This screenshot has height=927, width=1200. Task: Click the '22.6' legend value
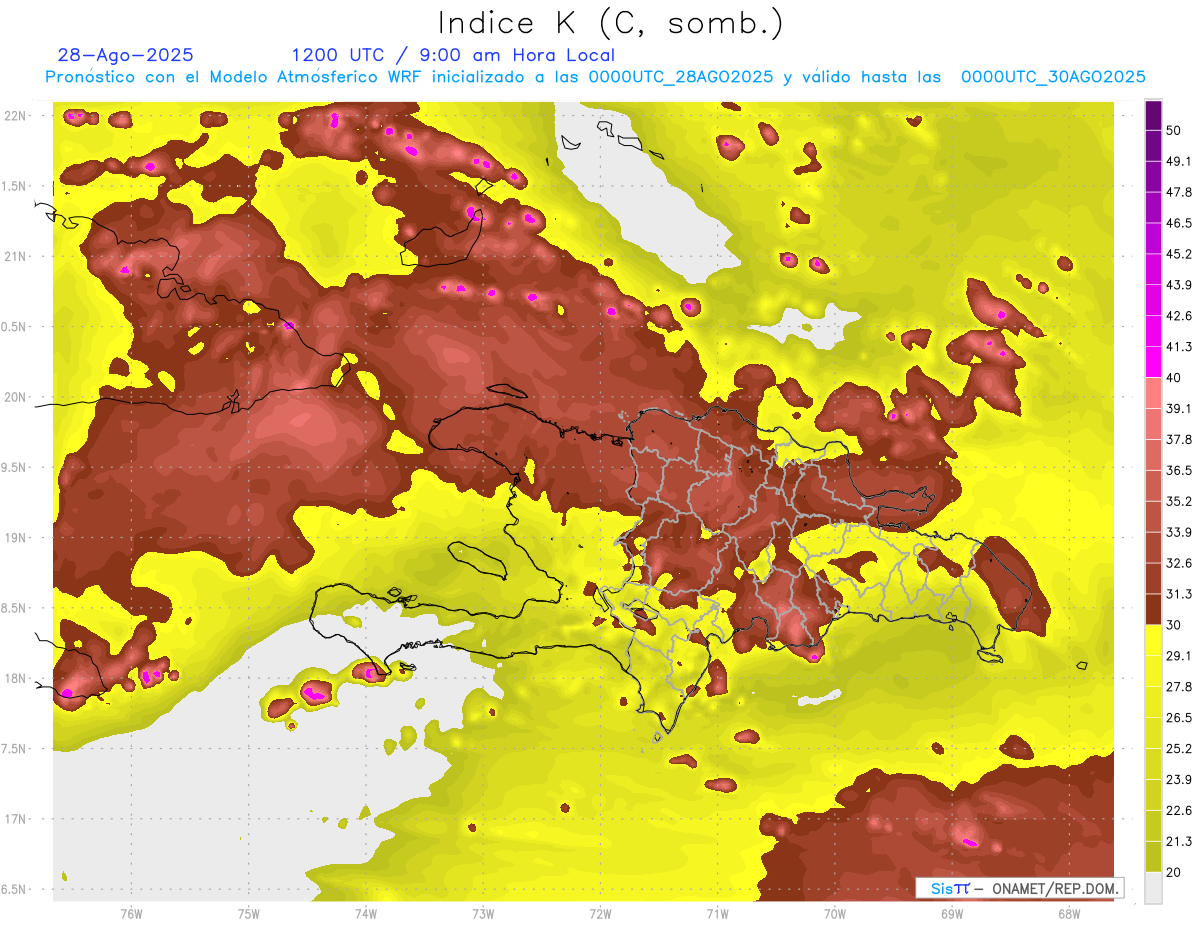point(1179,811)
